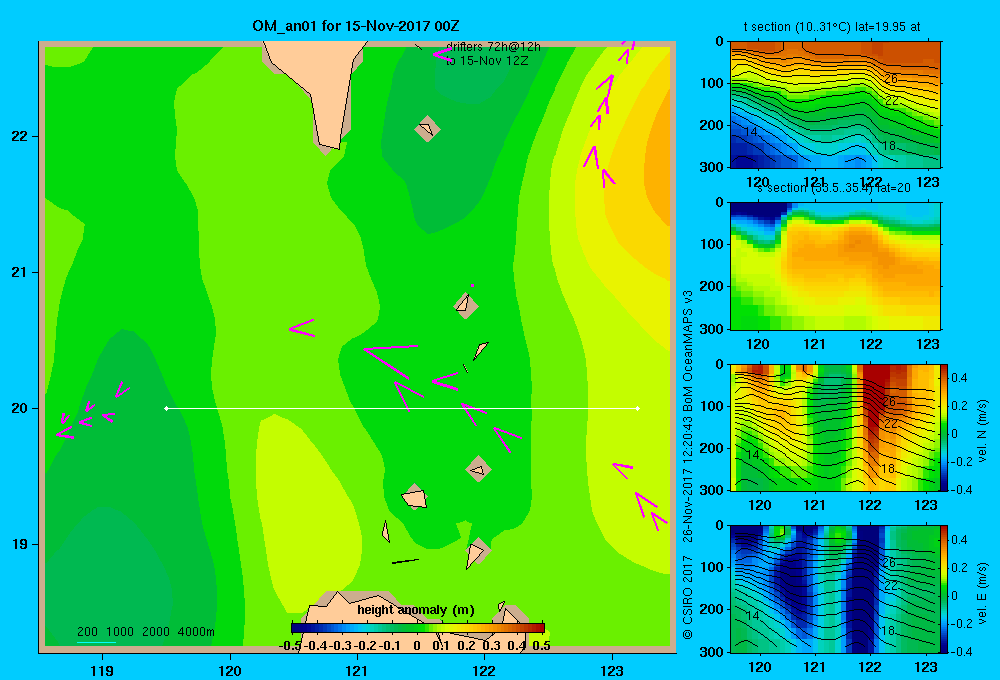This screenshot has width=1000, height=680.
Task: Open the northward velocity section panel
Action: tap(835, 427)
